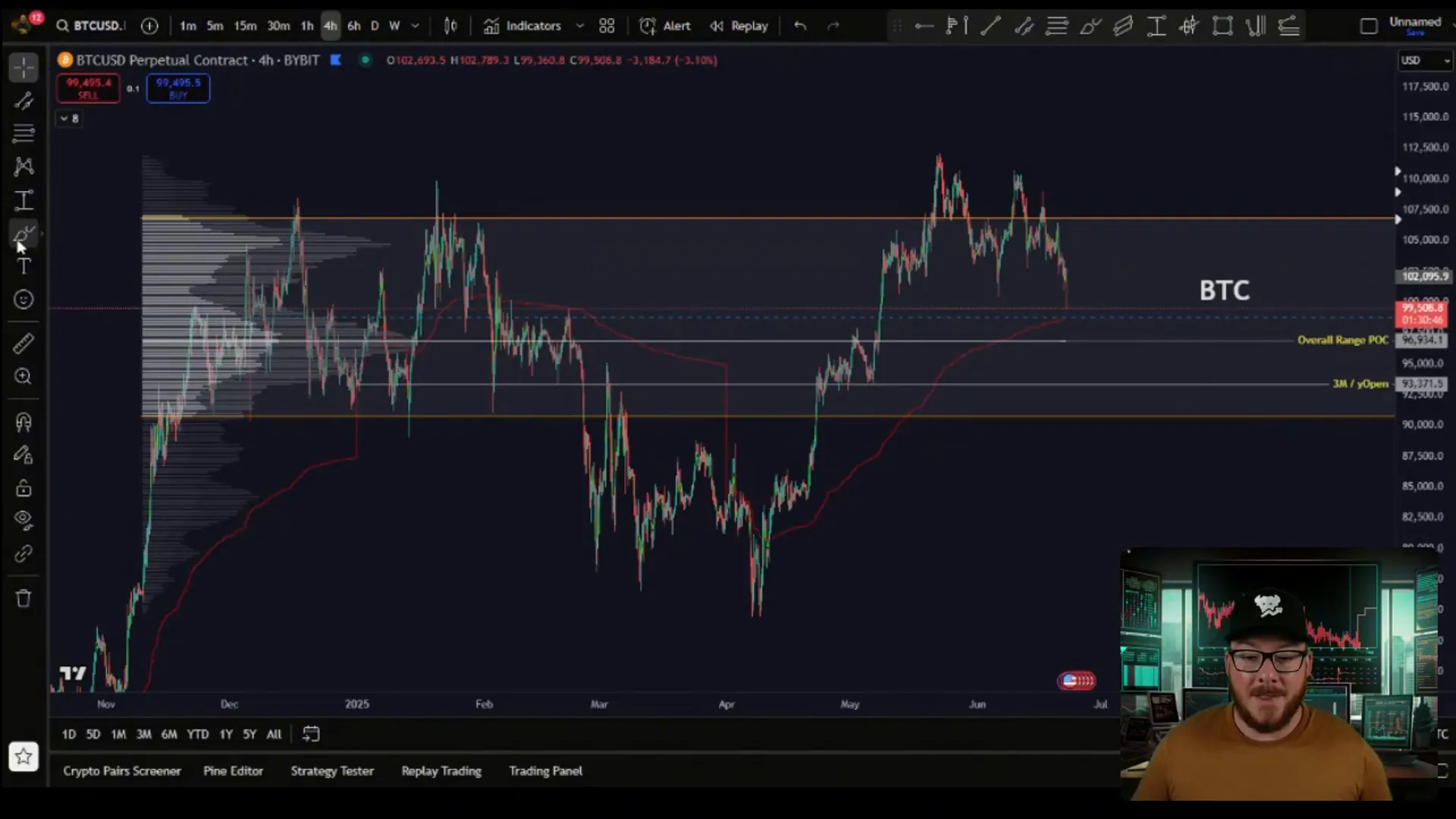Select the ruler measure tool
The height and width of the screenshot is (819, 1456).
click(x=24, y=344)
